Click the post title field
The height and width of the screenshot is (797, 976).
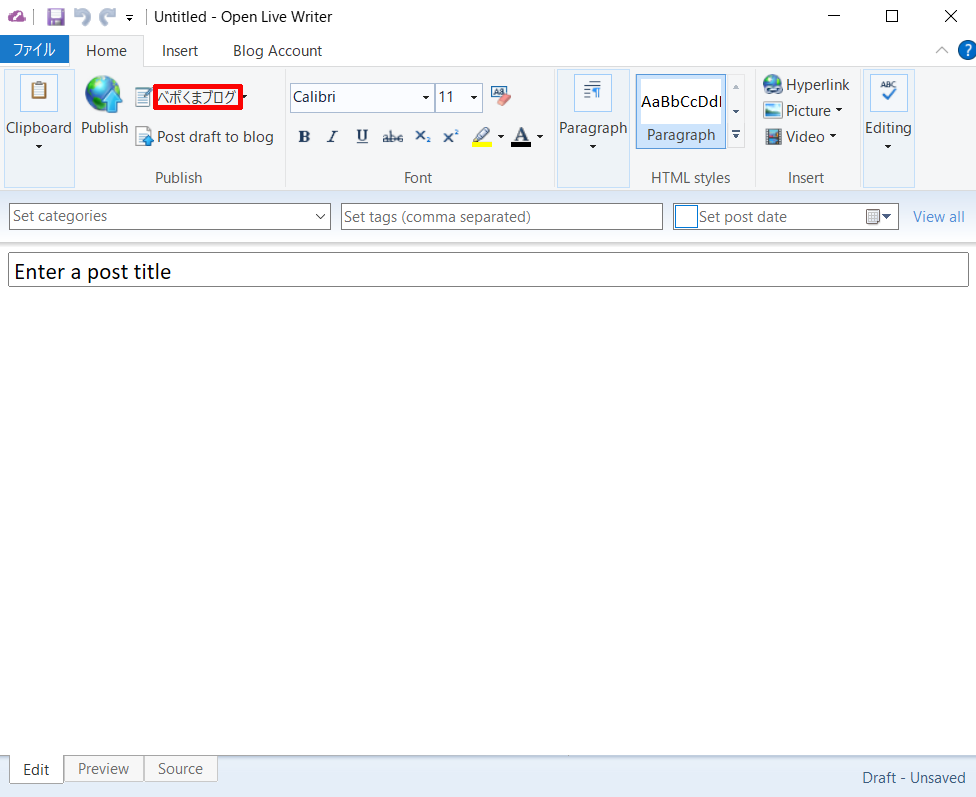488,271
